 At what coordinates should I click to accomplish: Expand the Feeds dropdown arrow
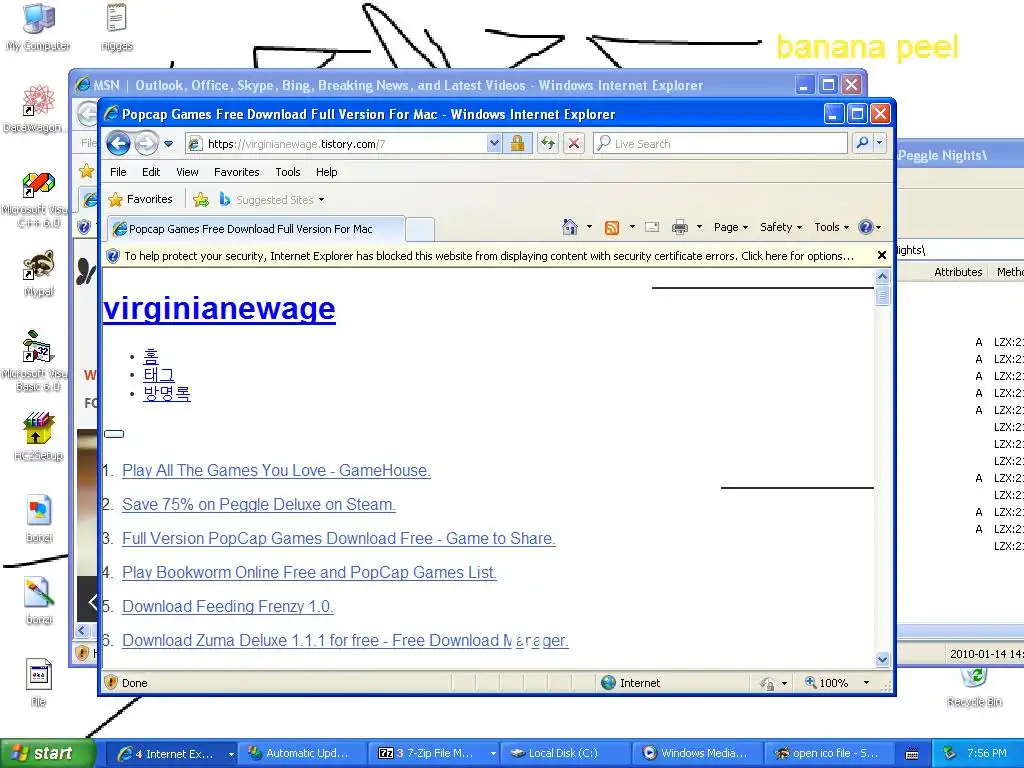[x=632, y=227]
